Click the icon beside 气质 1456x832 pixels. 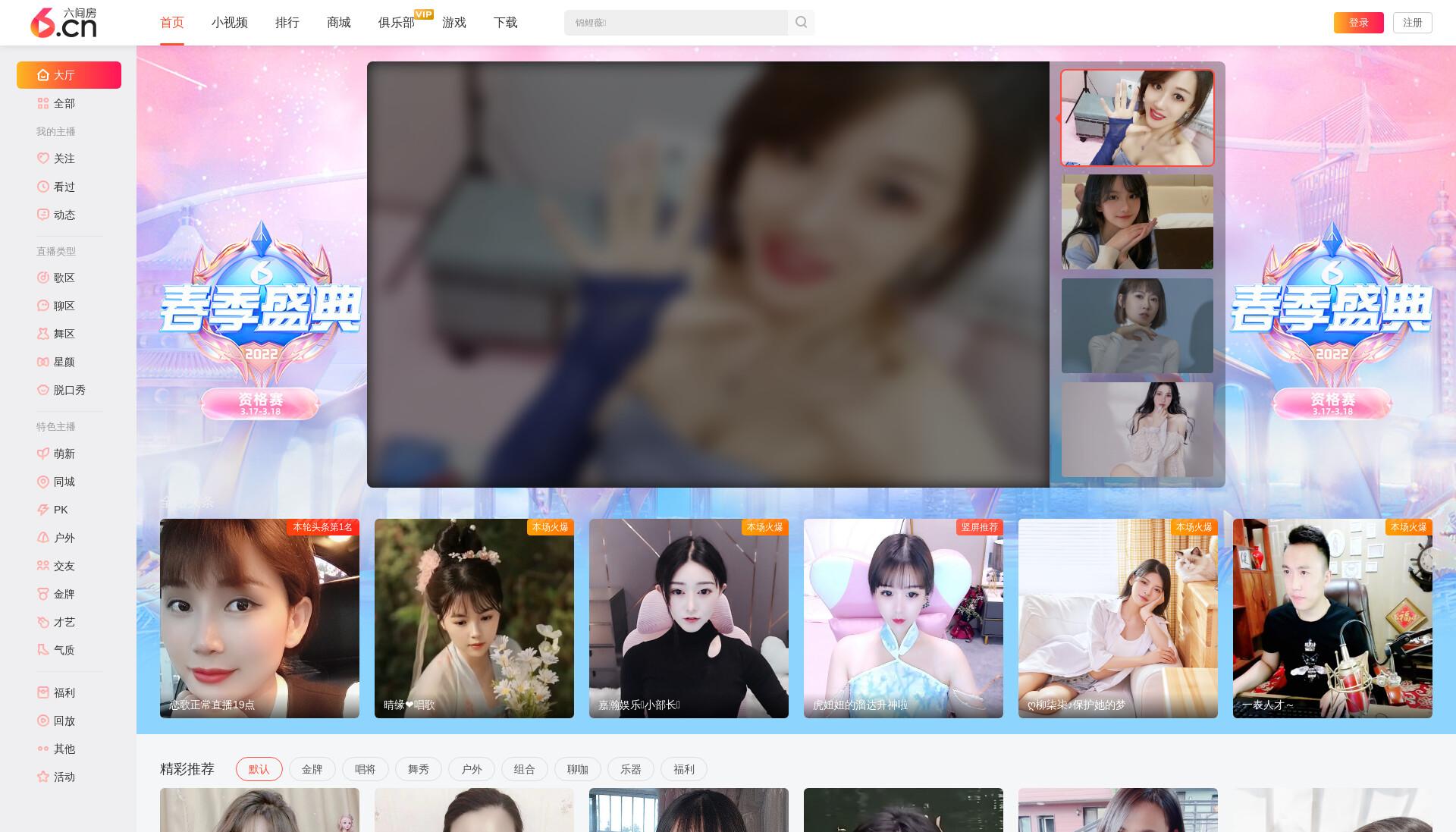pyautogui.click(x=43, y=650)
